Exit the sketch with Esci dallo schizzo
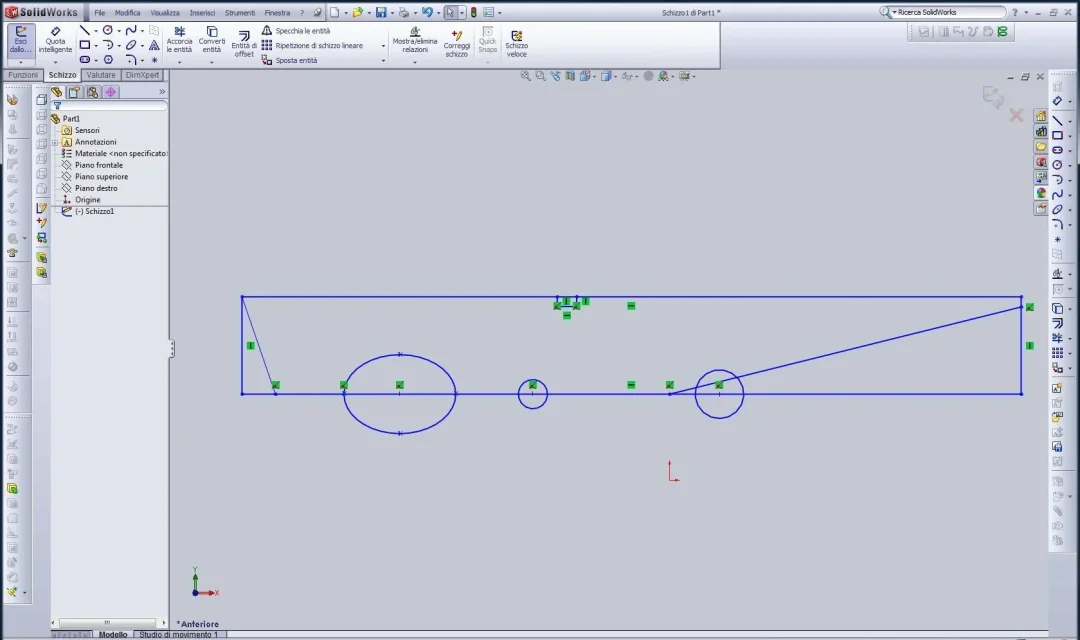 [x=21, y=40]
